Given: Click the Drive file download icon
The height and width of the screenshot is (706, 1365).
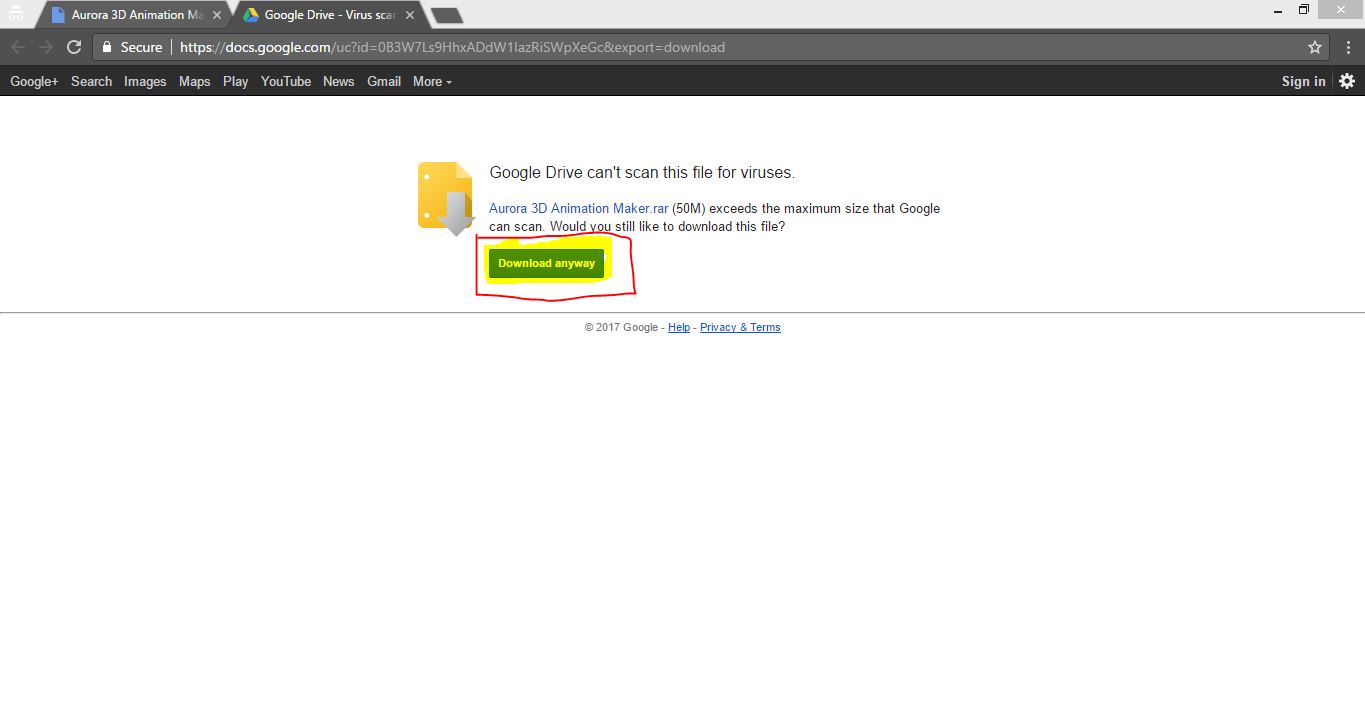Looking at the screenshot, I should click(x=446, y=198).
